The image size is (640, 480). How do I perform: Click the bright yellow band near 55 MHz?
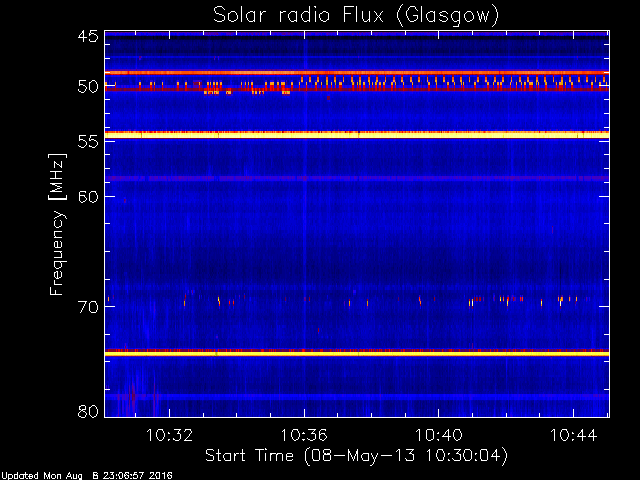[357, 135]
